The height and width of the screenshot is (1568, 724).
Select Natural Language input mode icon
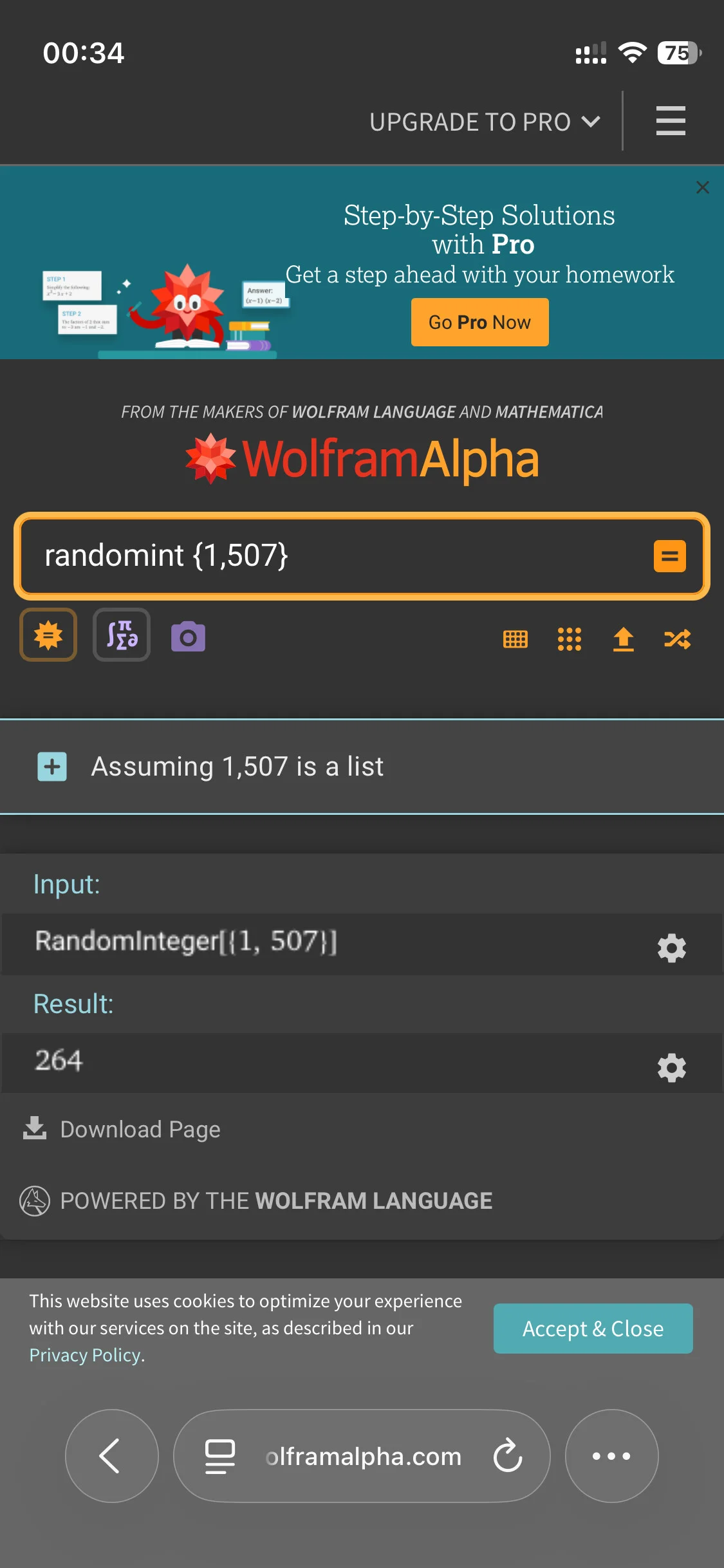click(x=48, y=635)
